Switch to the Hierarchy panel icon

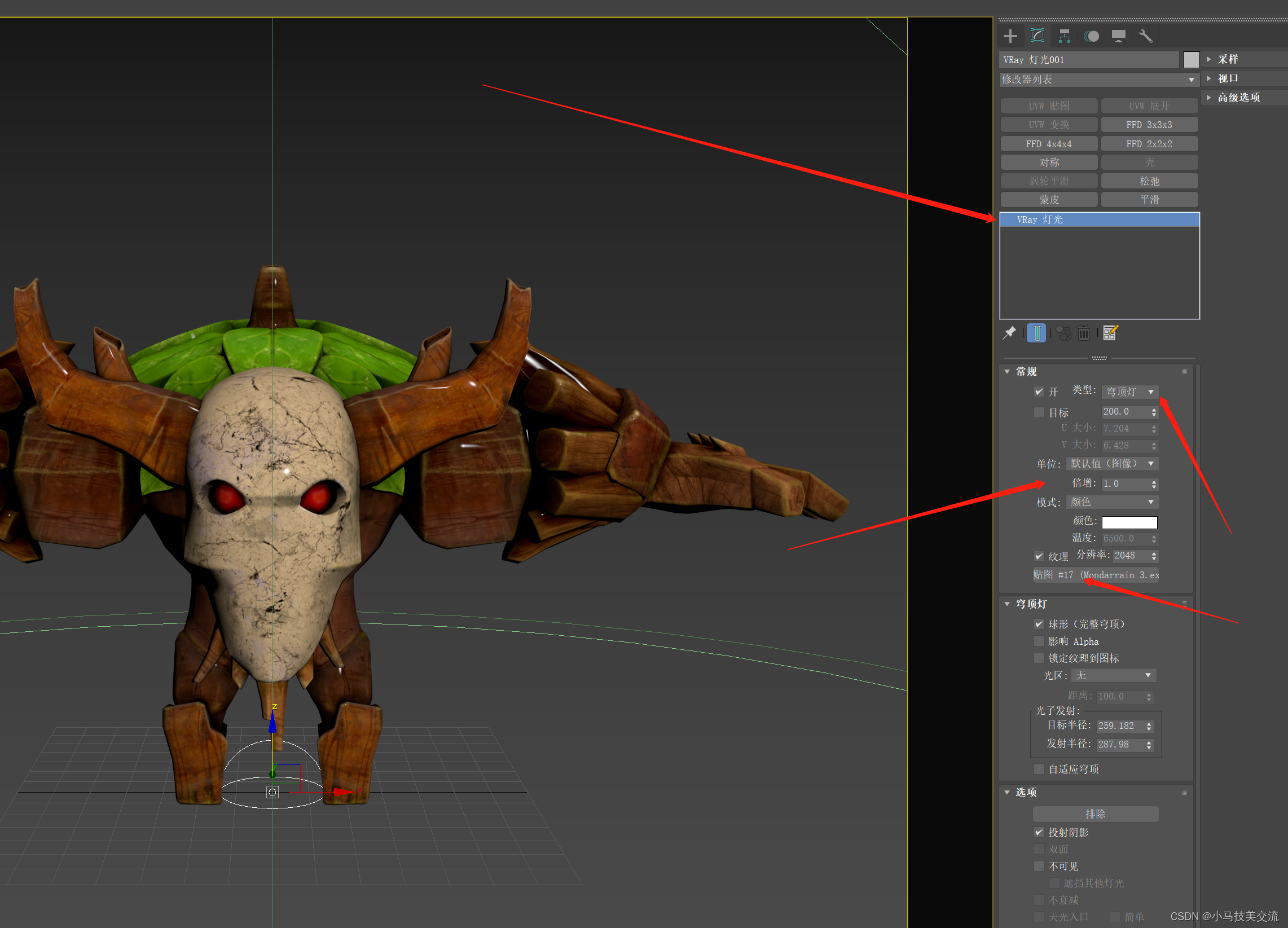pos(1064,36)
